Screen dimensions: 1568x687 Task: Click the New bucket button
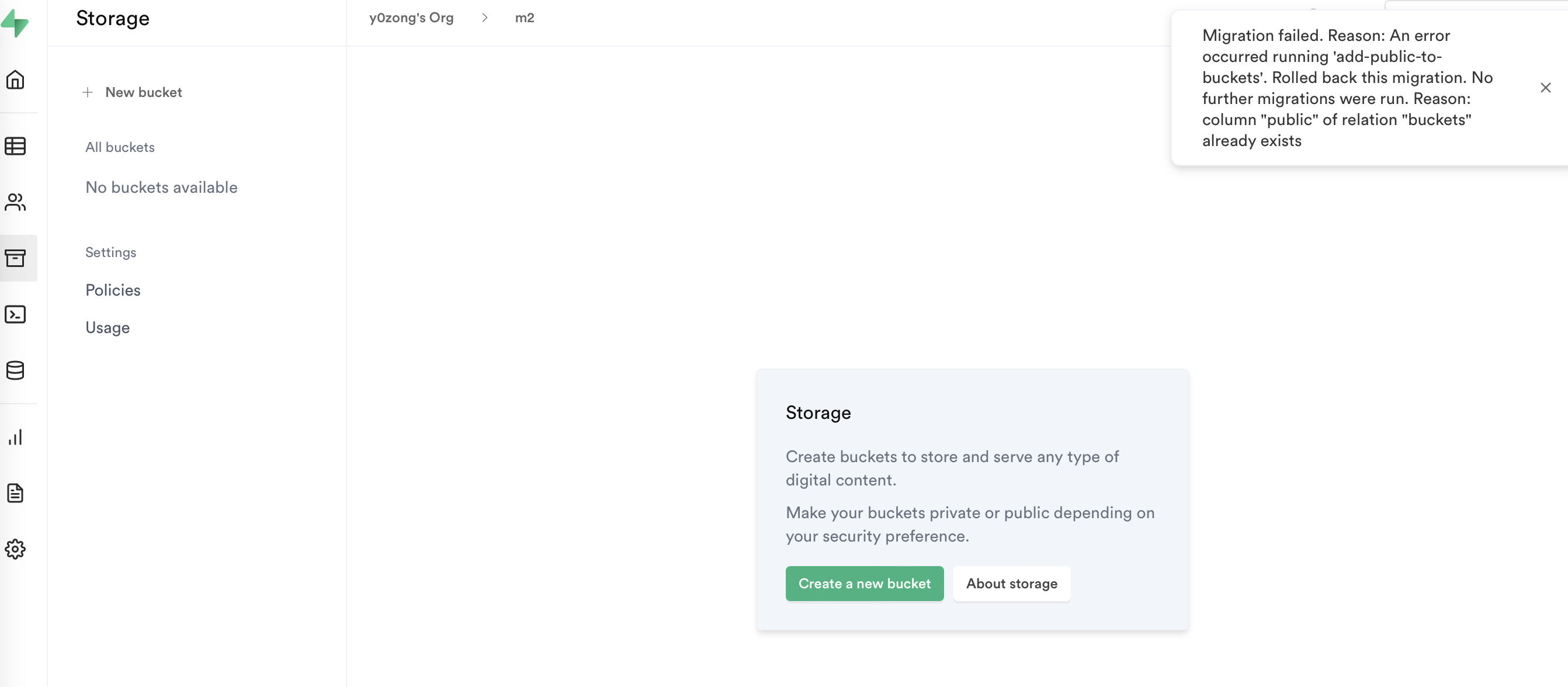click(143, 92)
